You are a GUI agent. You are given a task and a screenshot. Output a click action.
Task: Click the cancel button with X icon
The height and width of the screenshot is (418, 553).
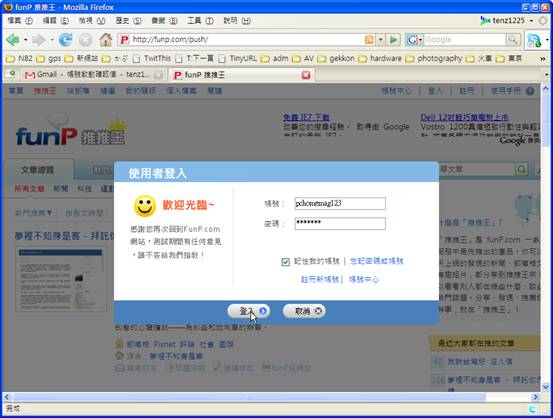[304, 311]
